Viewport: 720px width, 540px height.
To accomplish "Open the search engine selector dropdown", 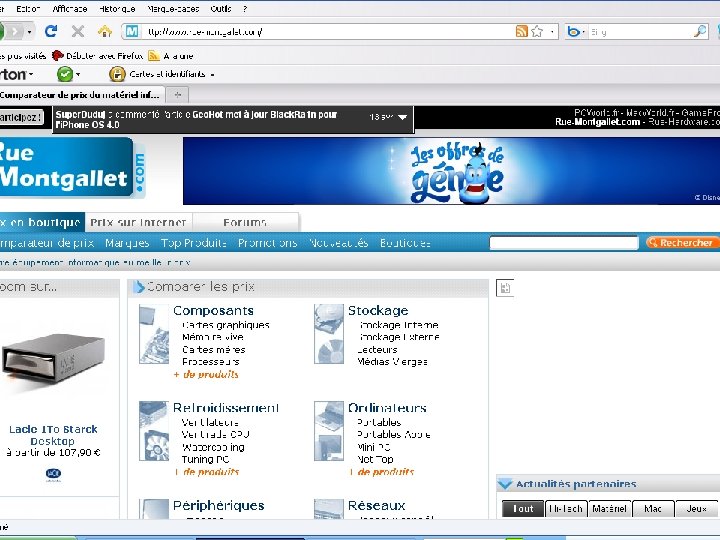I will [583, 32].
